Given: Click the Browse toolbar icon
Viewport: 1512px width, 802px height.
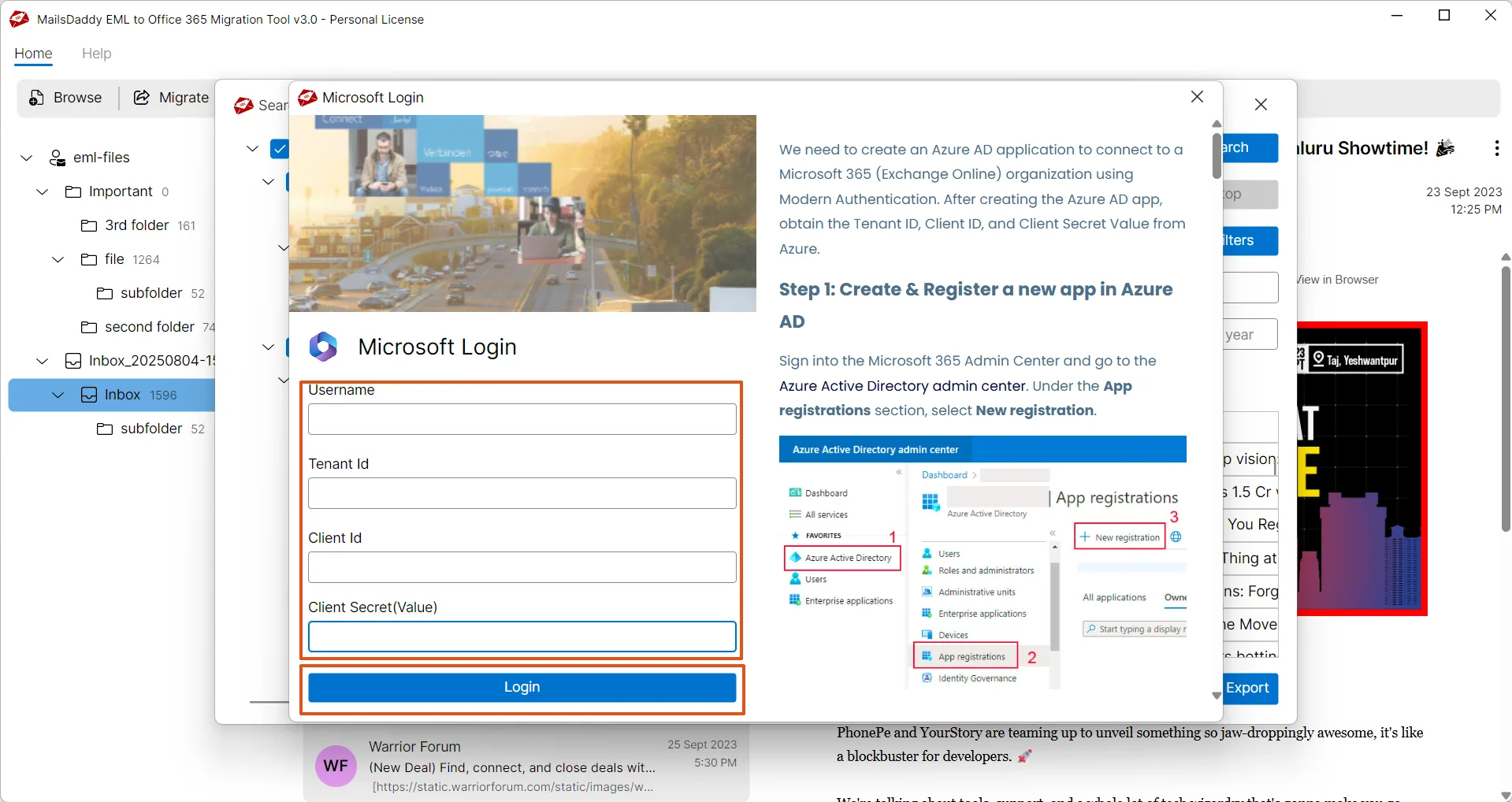Looking at the screenshot, I should (37, 98).
